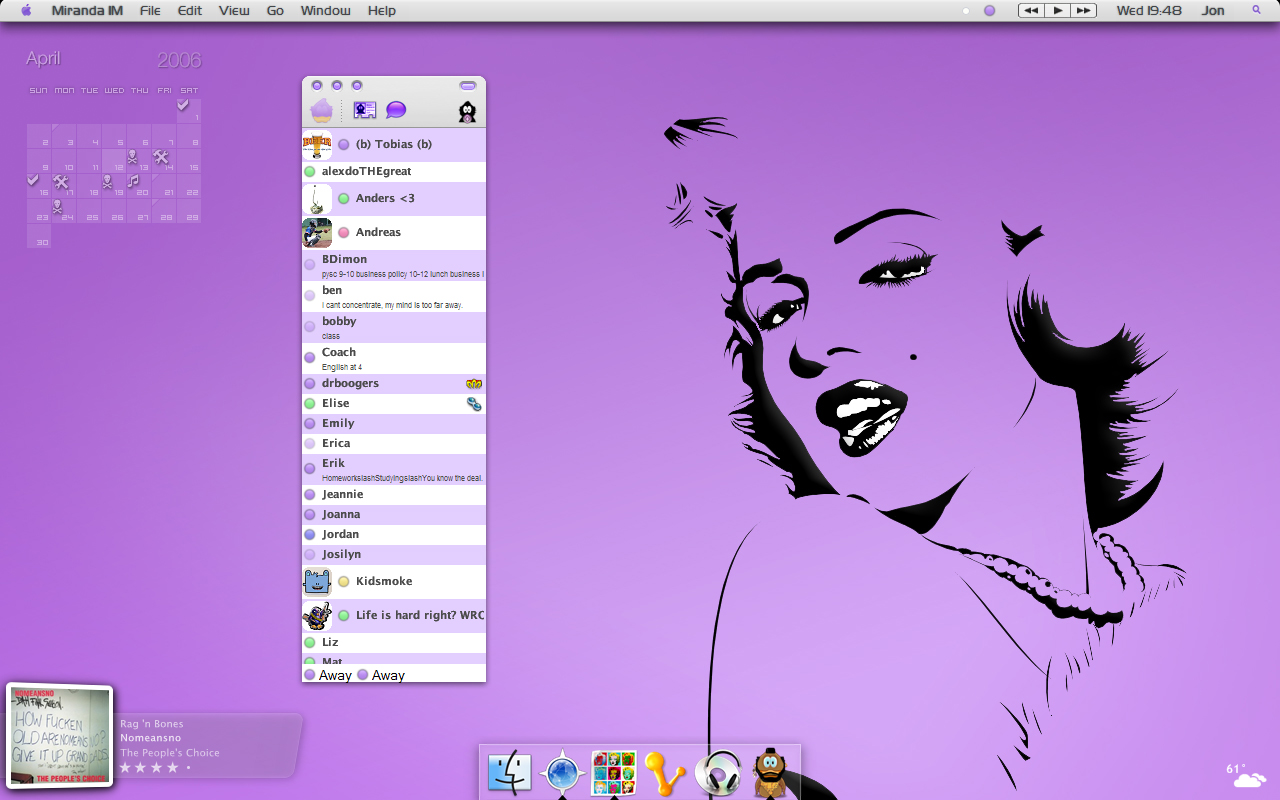
Task: Click the purple orb menu bar icon
Action: pyautogui.click(x=989, y=11)
